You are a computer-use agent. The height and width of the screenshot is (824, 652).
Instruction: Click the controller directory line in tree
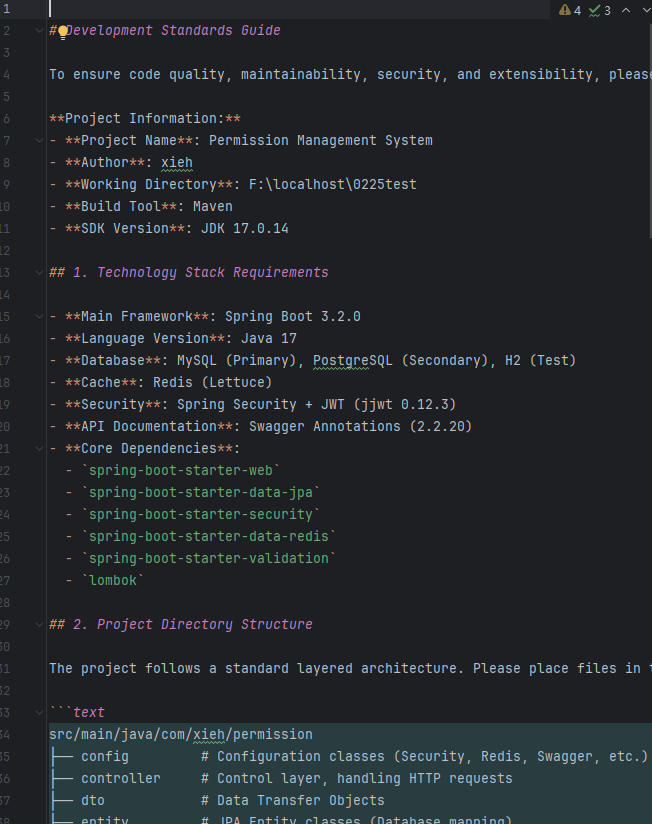(x=120, y=779)
